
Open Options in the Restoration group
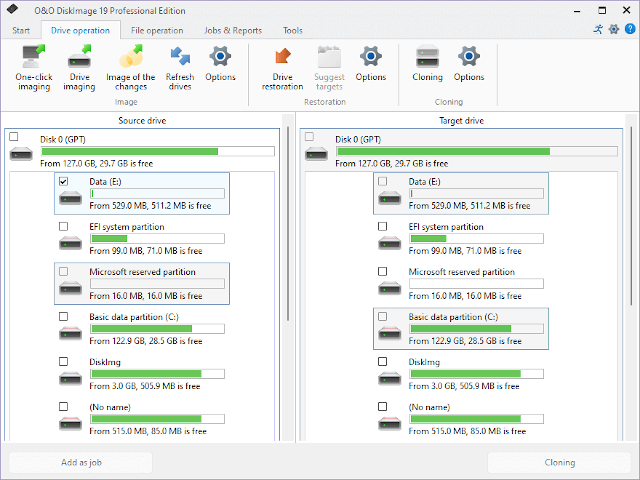click(x=371, y=63)
